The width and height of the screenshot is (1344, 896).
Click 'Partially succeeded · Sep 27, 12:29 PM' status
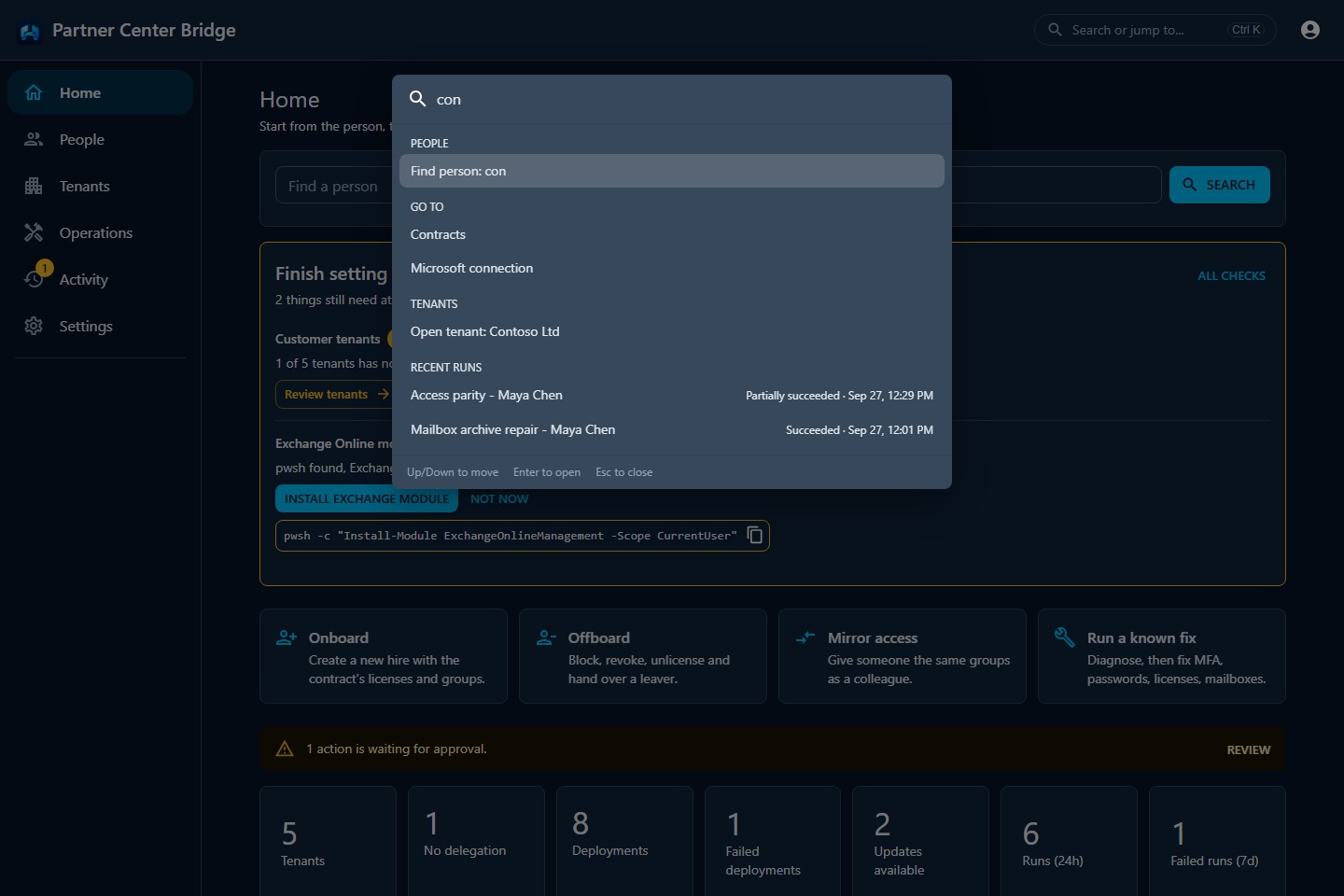click(839, 396)
